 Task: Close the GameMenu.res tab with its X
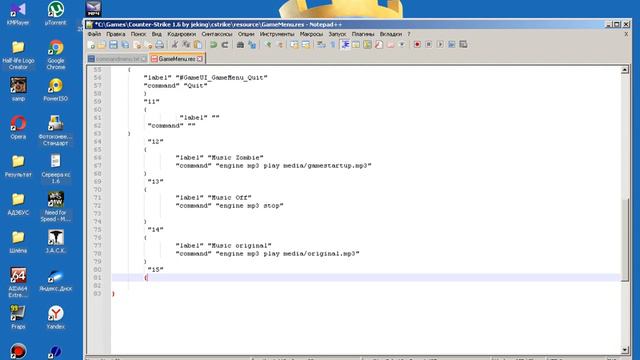tap(200, 59)
